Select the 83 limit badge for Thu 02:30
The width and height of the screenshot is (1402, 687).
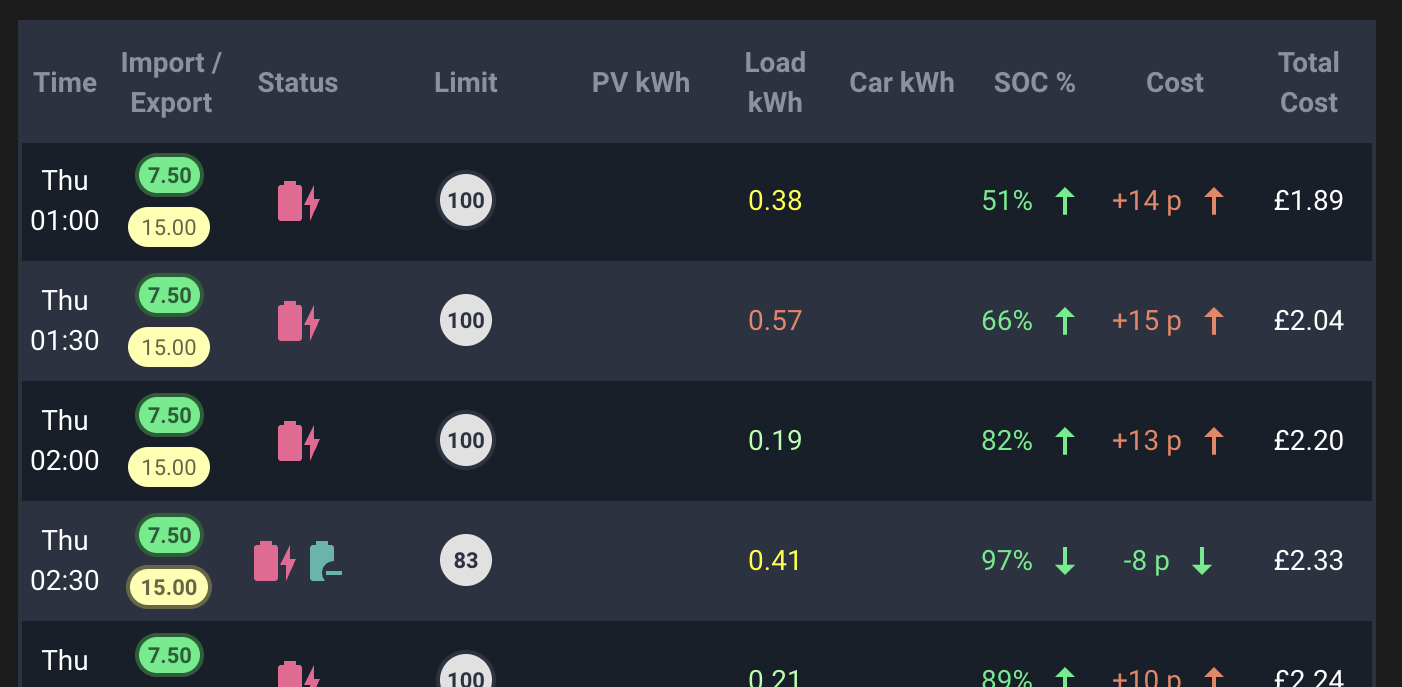[466, 561]
